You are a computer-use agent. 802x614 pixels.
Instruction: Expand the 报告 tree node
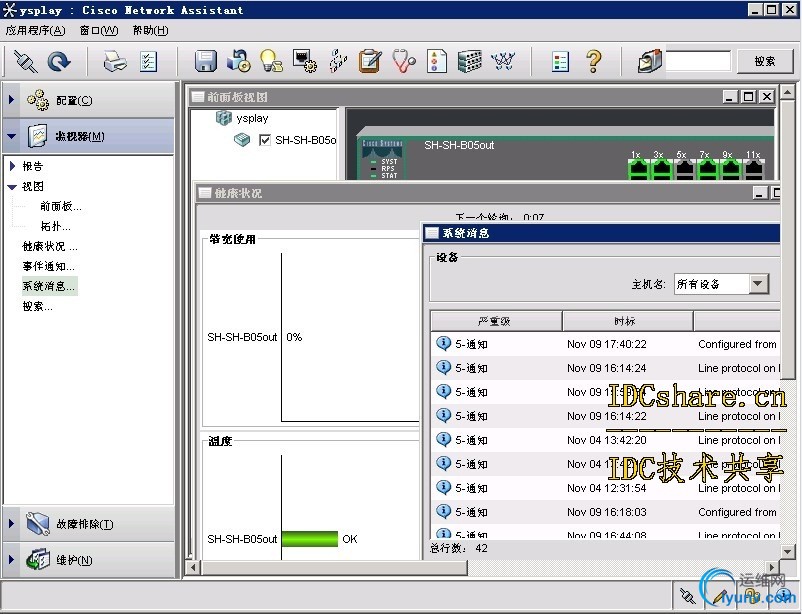pyautogui.click(x=13, y=166)
